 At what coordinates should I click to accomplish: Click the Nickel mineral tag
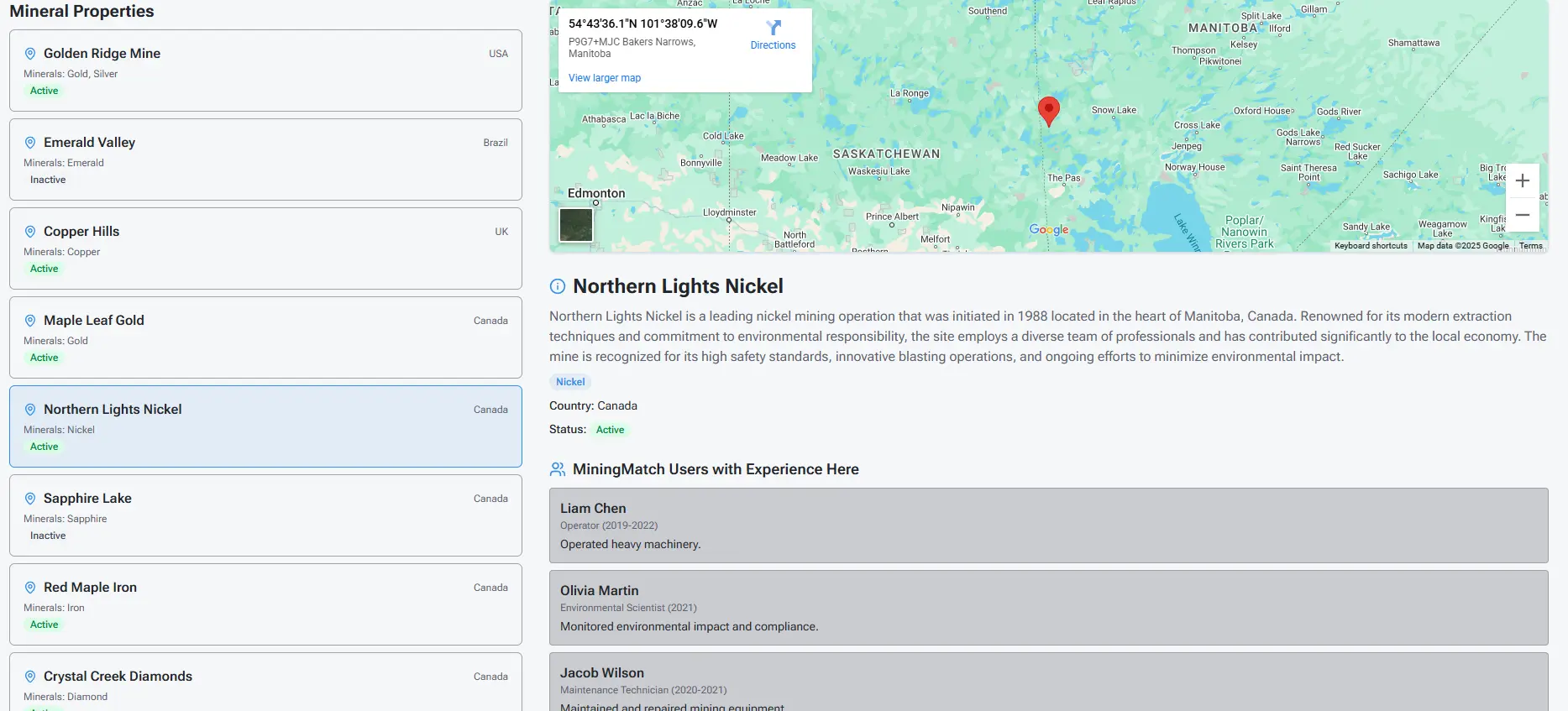pyautogui.click(x=570, y=382)
